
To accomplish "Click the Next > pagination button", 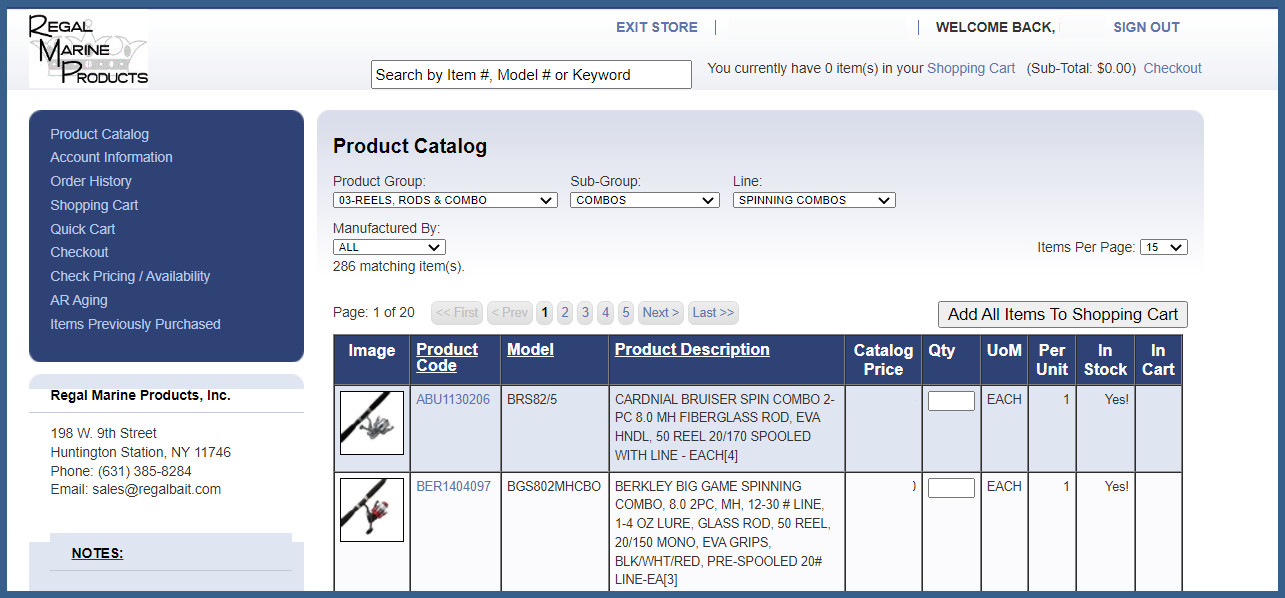I will pos(661,313).
